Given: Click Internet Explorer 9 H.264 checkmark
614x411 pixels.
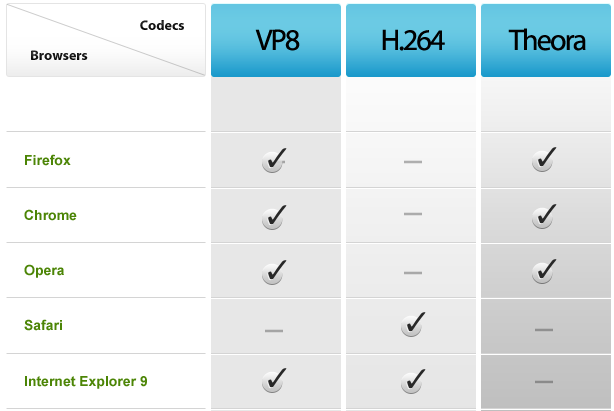Looking at the screenshot, I should tap(413, 381).
